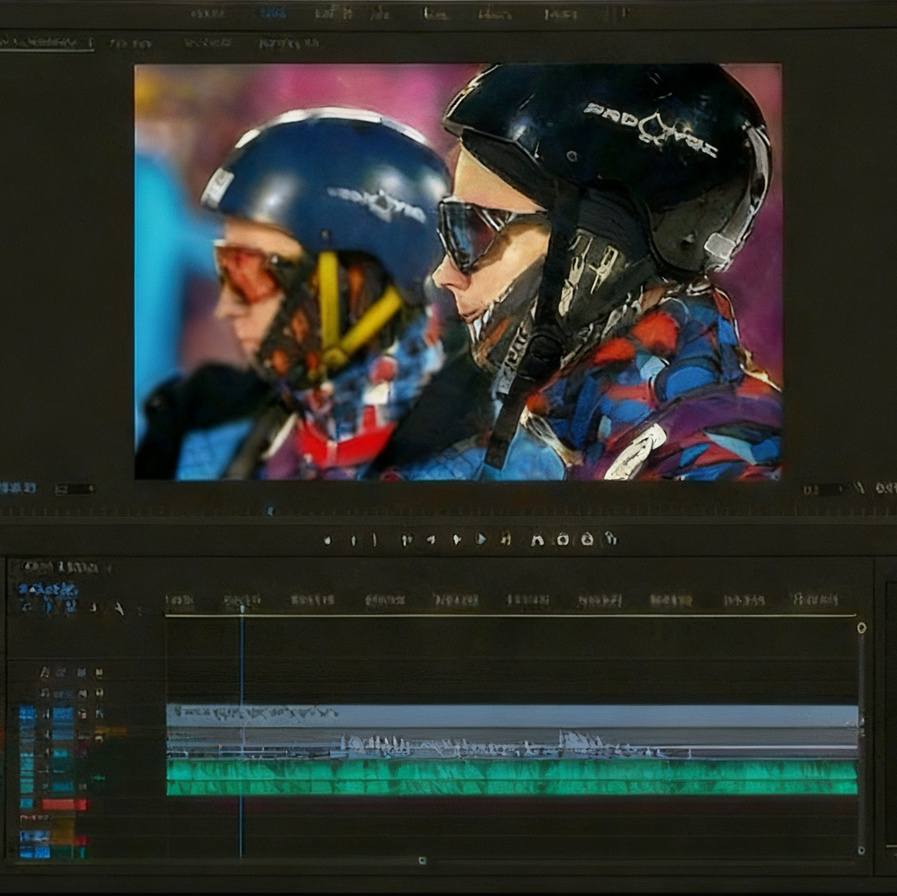This screenshot has width=897, height=896.
Task: Click the Lift icon in the monitor controls
Action: (x=538, y=540)
